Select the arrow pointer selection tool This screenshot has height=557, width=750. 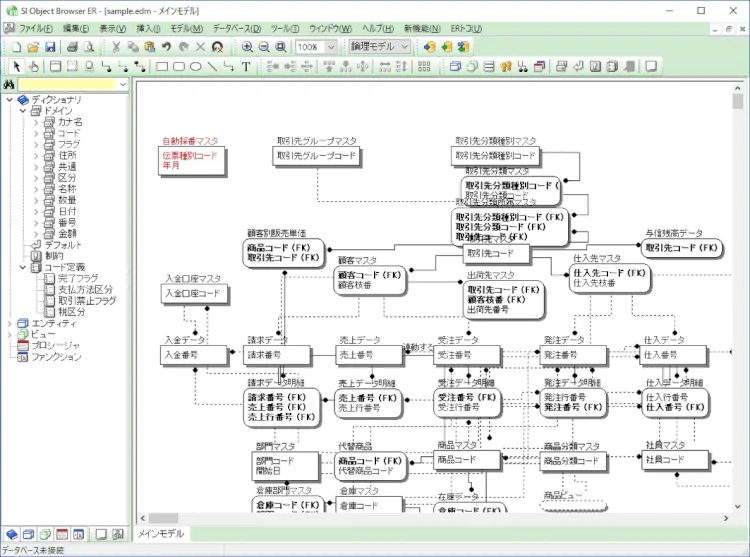click(15, 67)
